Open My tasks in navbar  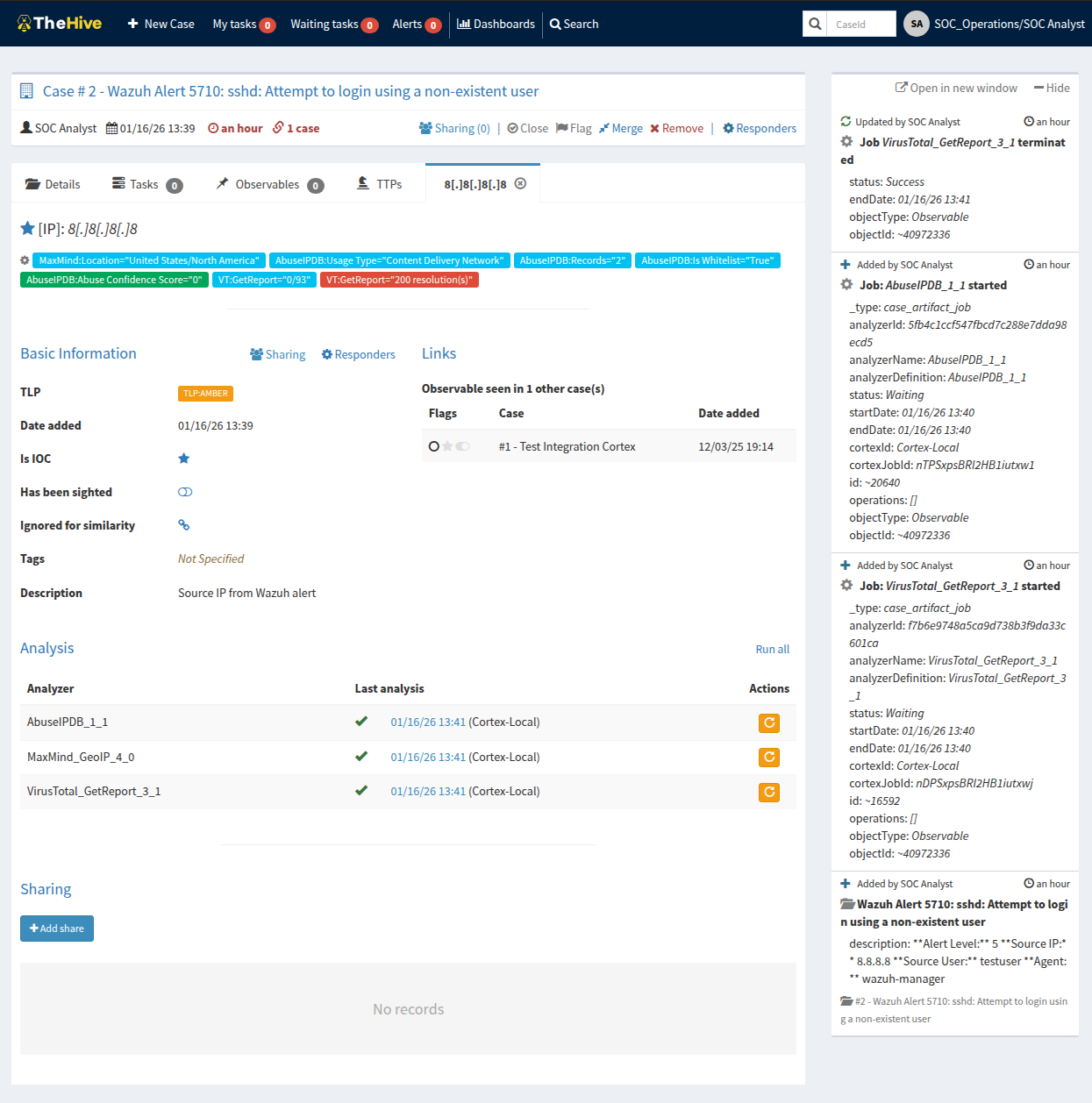244,24
